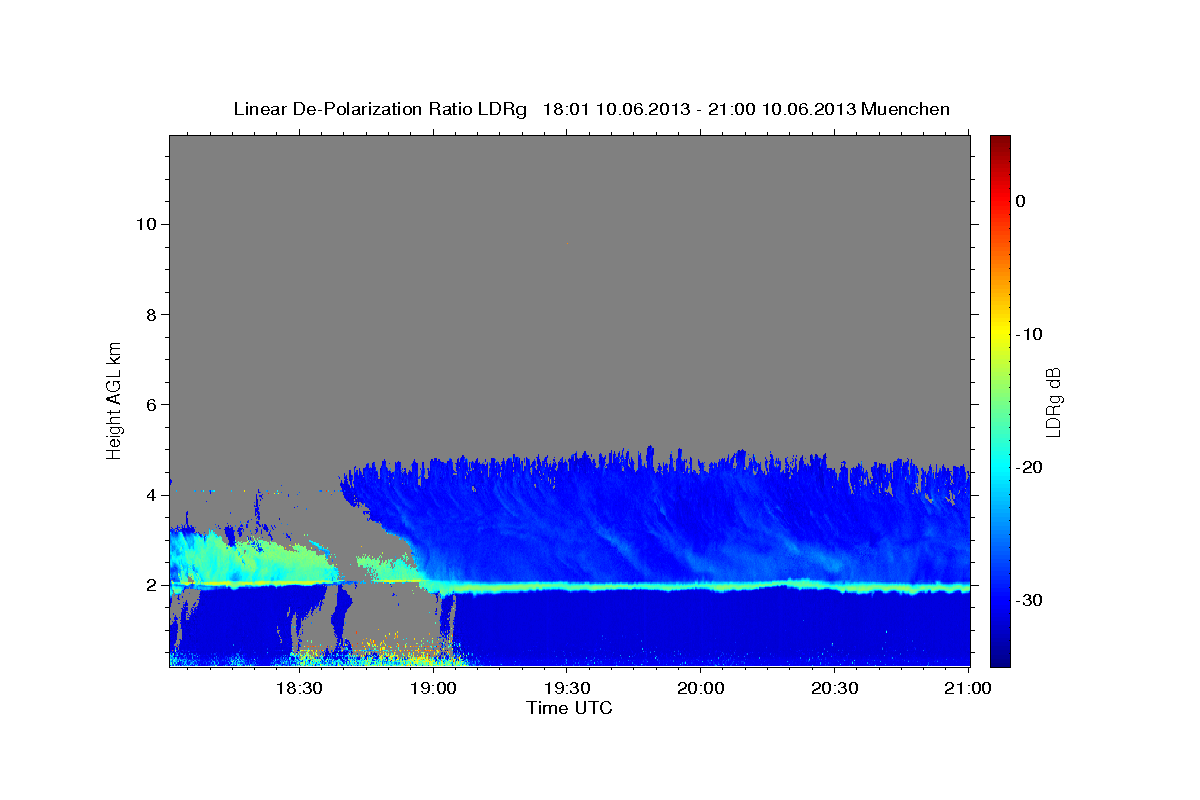This screenshot has width=1200, height=800.
Task: Click the dark blue bottom of colorbar
Action: (x=1000, y=655)
